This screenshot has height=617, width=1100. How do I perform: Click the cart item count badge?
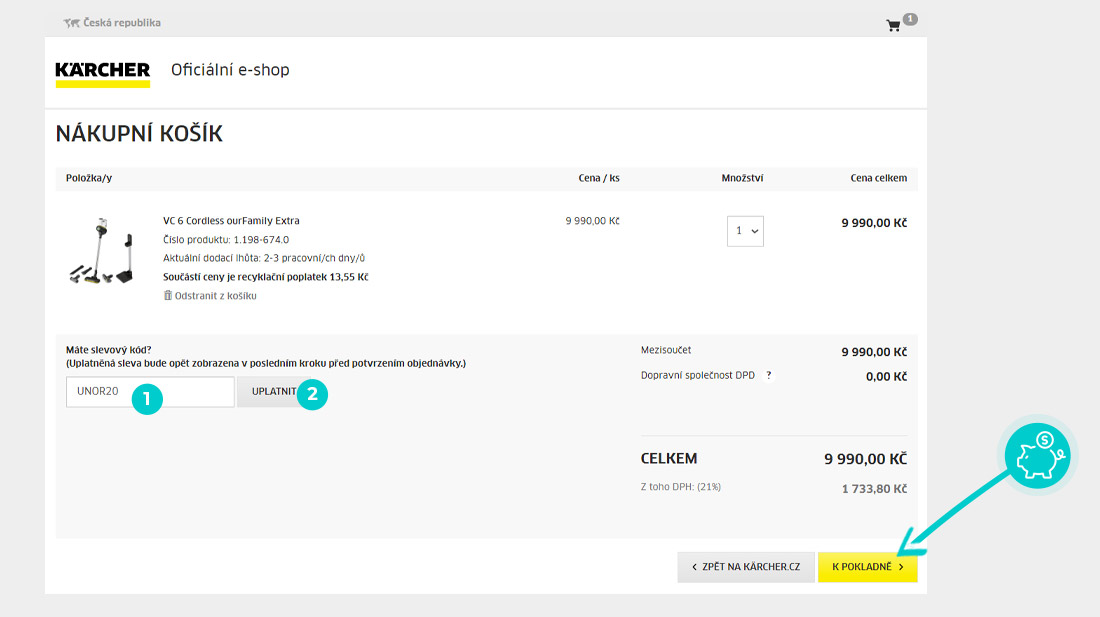(x=910, y=18)
